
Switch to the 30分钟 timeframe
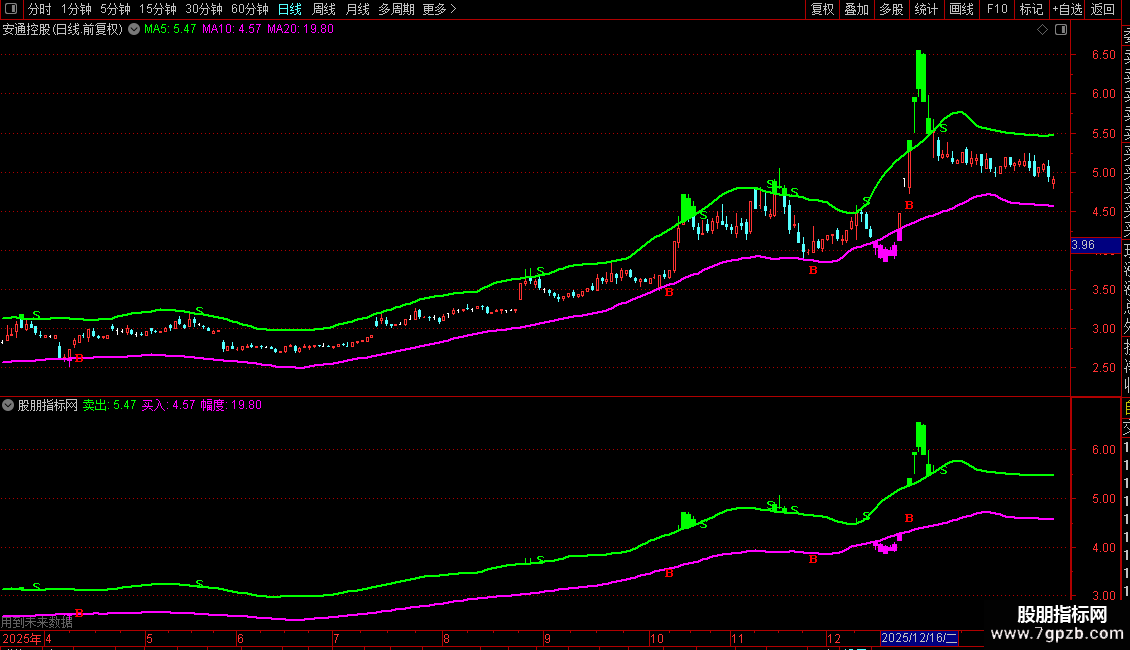[x=204, y=9]
